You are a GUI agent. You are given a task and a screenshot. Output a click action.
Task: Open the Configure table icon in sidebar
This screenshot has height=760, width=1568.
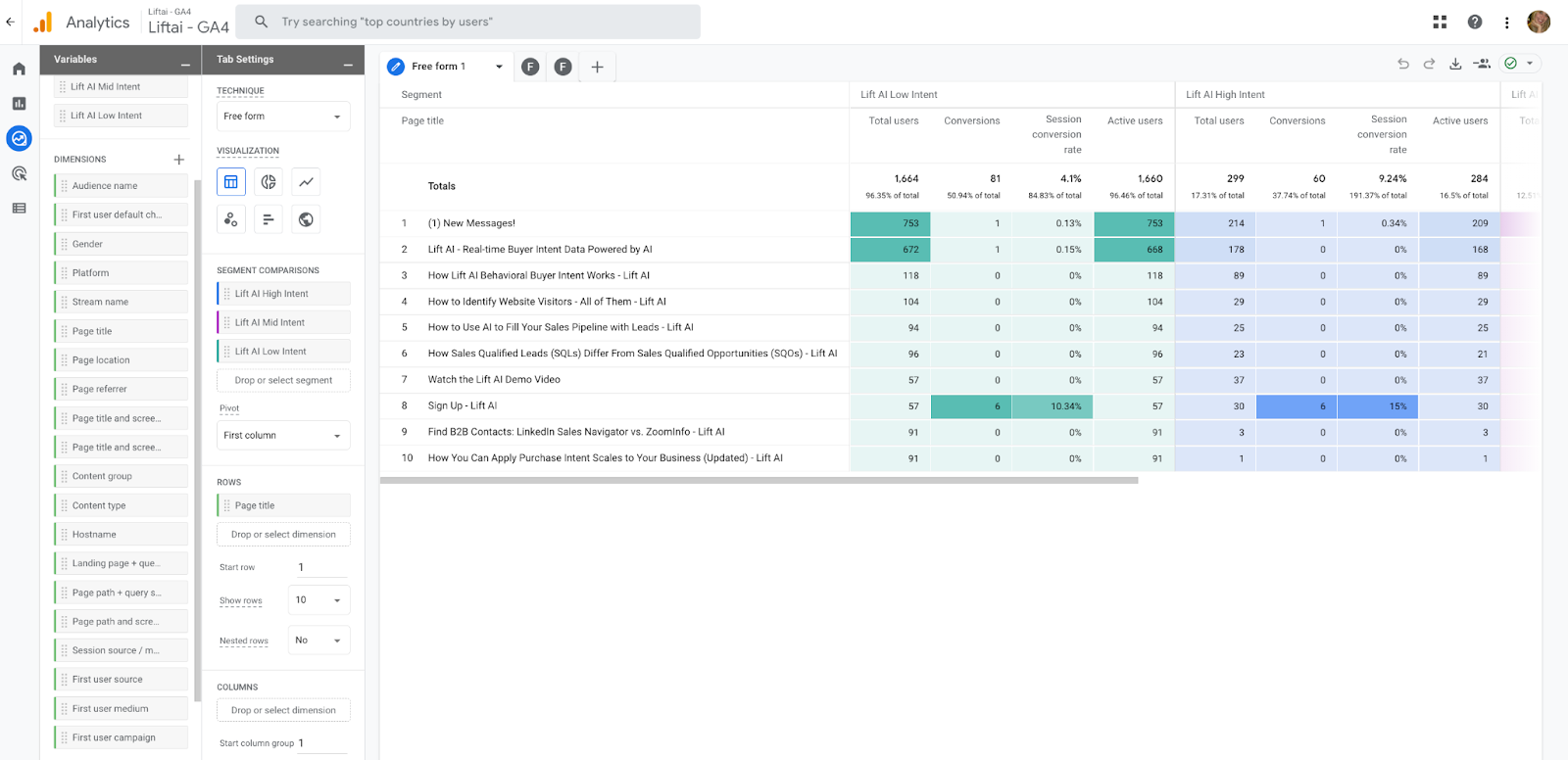pyautogui.click(x=19, y=208)
